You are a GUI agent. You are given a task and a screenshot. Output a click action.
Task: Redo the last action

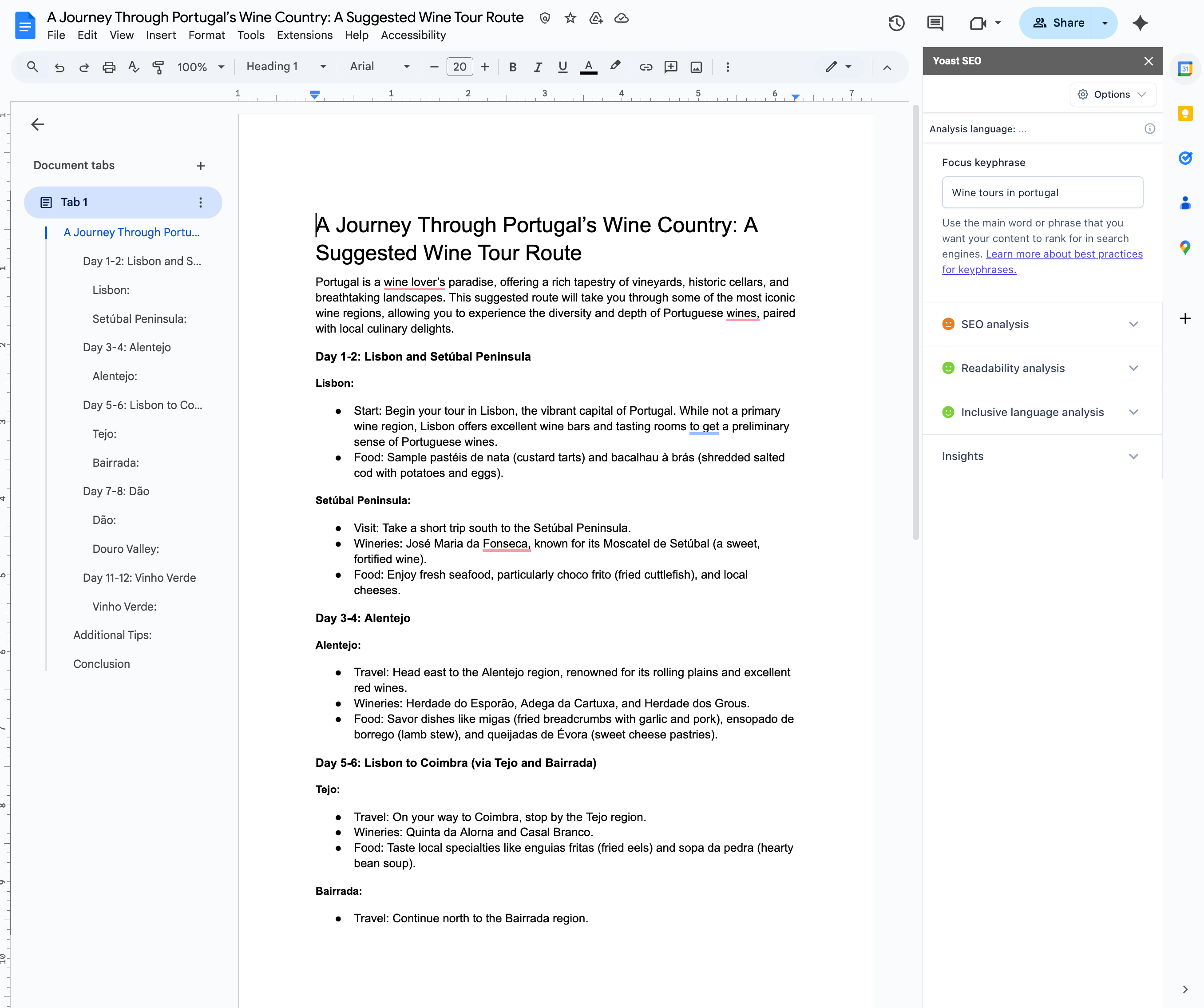point(84,67)
